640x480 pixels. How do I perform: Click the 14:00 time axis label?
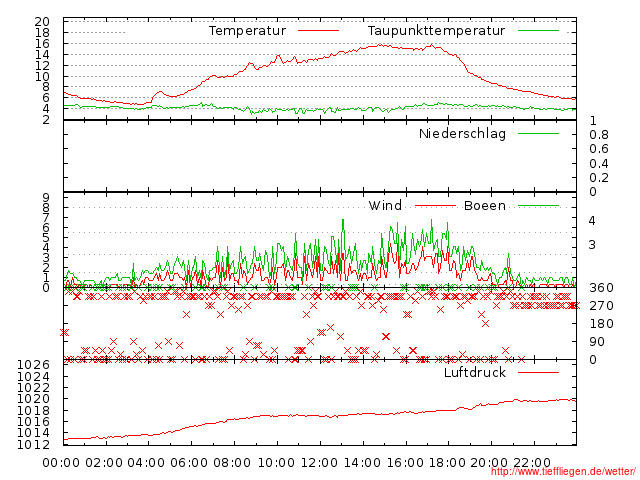(x=362, y=463)
